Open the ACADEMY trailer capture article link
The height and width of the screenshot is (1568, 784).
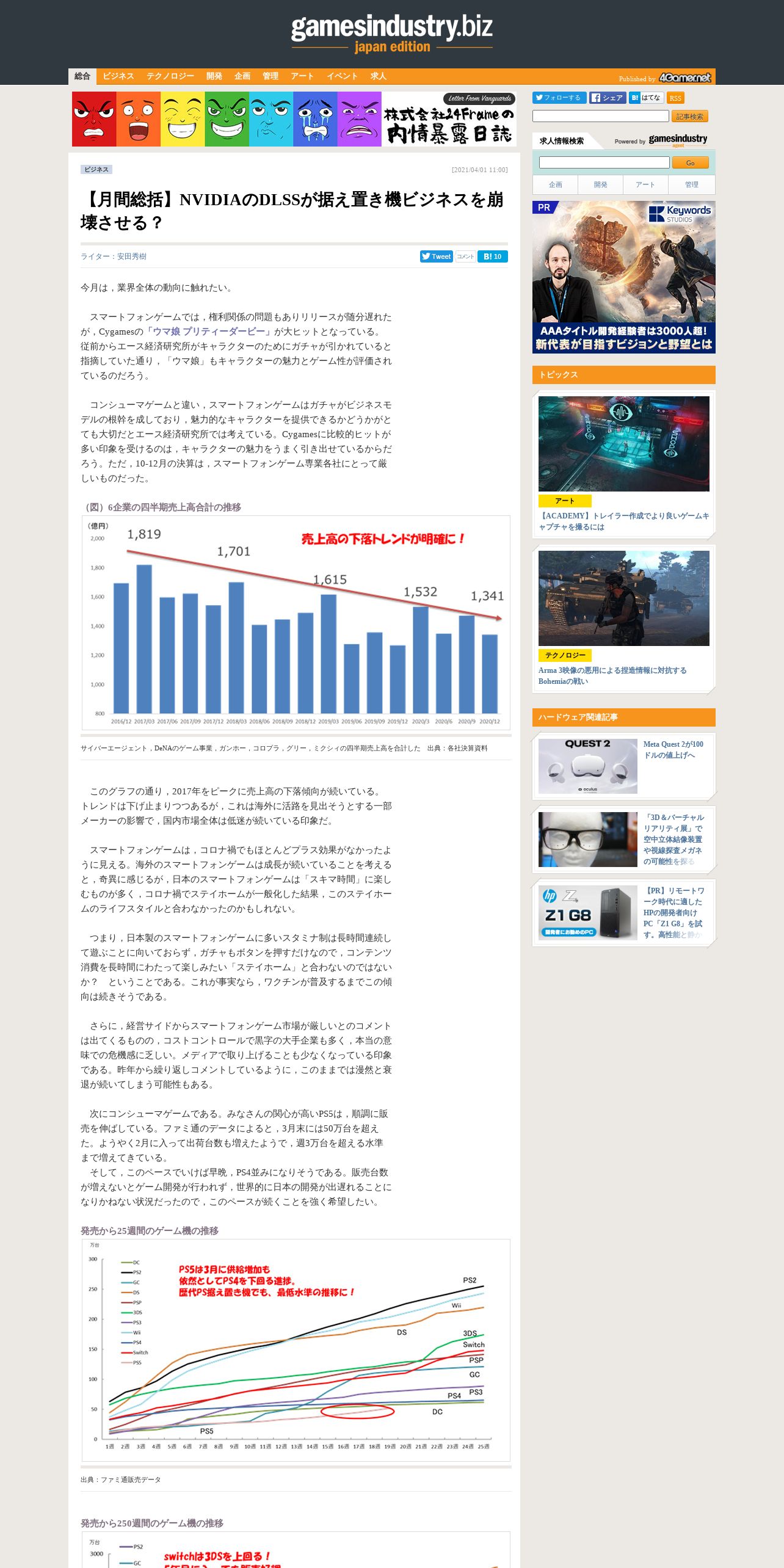623,521
